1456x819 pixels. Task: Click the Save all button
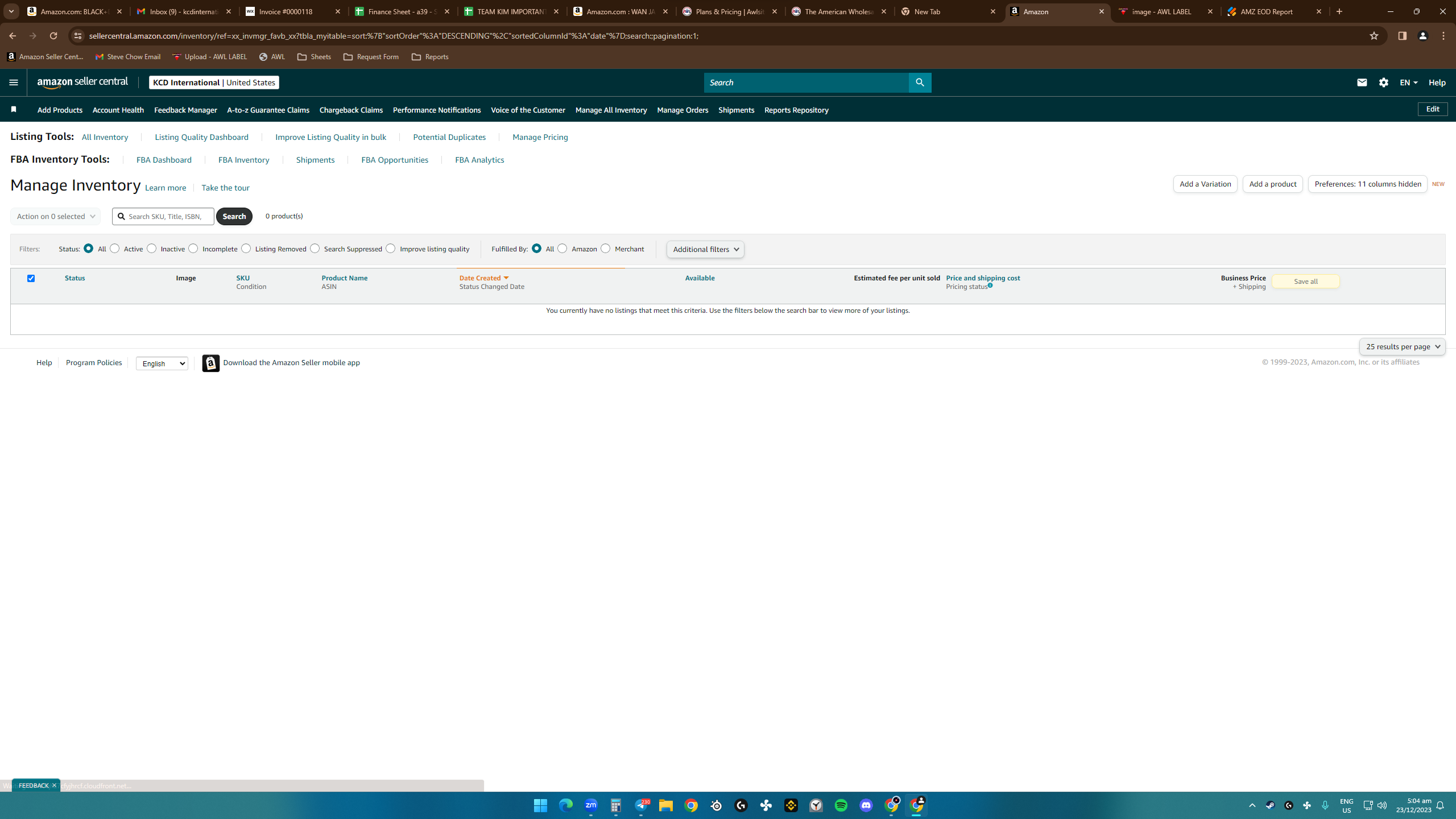[1305, 281]
